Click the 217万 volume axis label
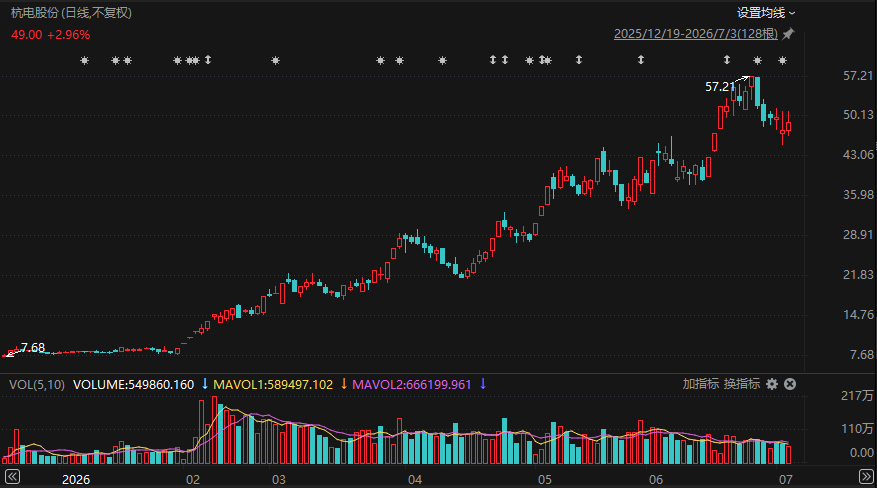Image resolution: width=877 pixels, height=488 pixels. (857, 396)
